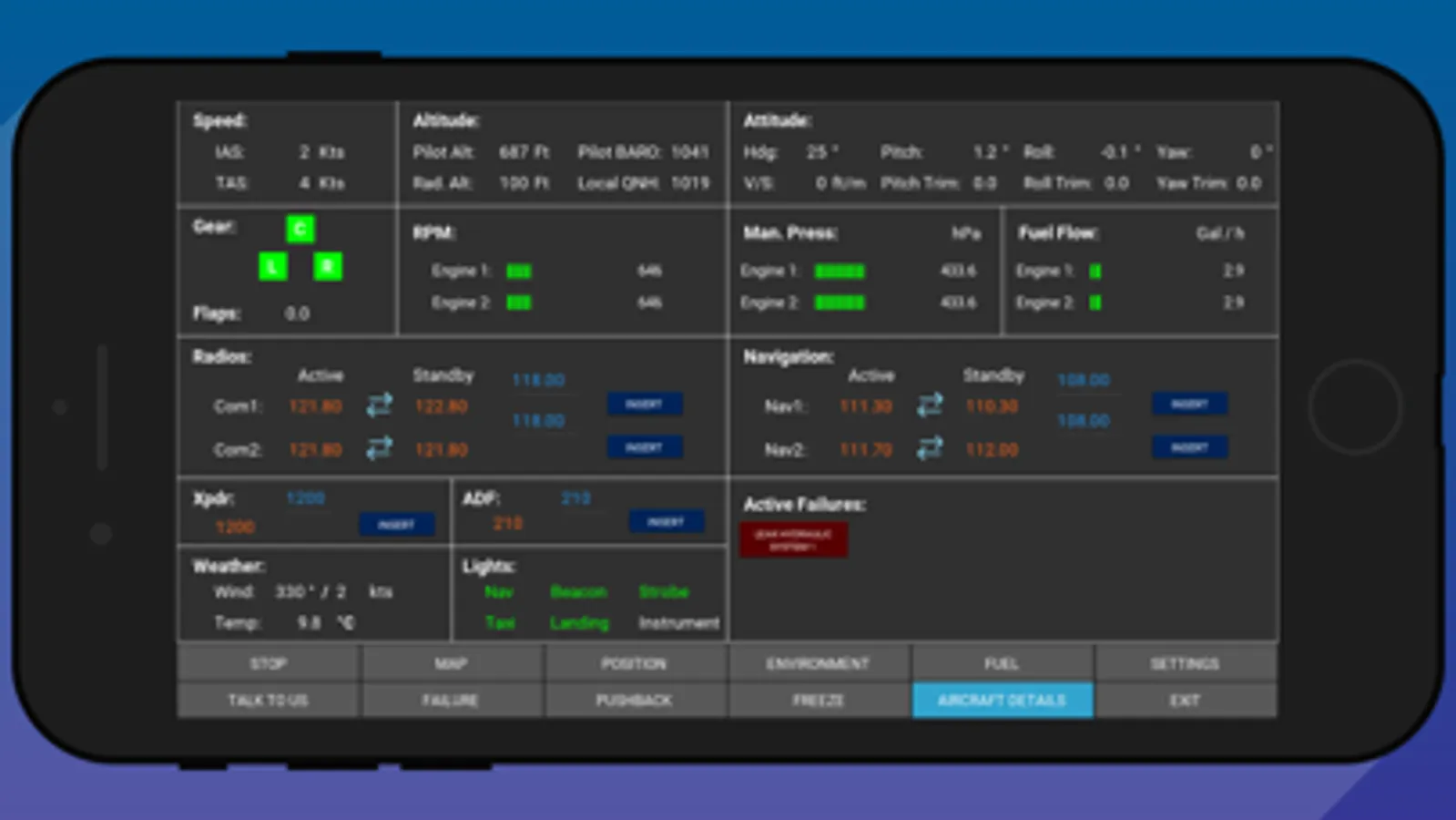Screen dimensions: 1456x820
Task: Insert the Com1 standby frequency
Action: (x=645, y=405)
